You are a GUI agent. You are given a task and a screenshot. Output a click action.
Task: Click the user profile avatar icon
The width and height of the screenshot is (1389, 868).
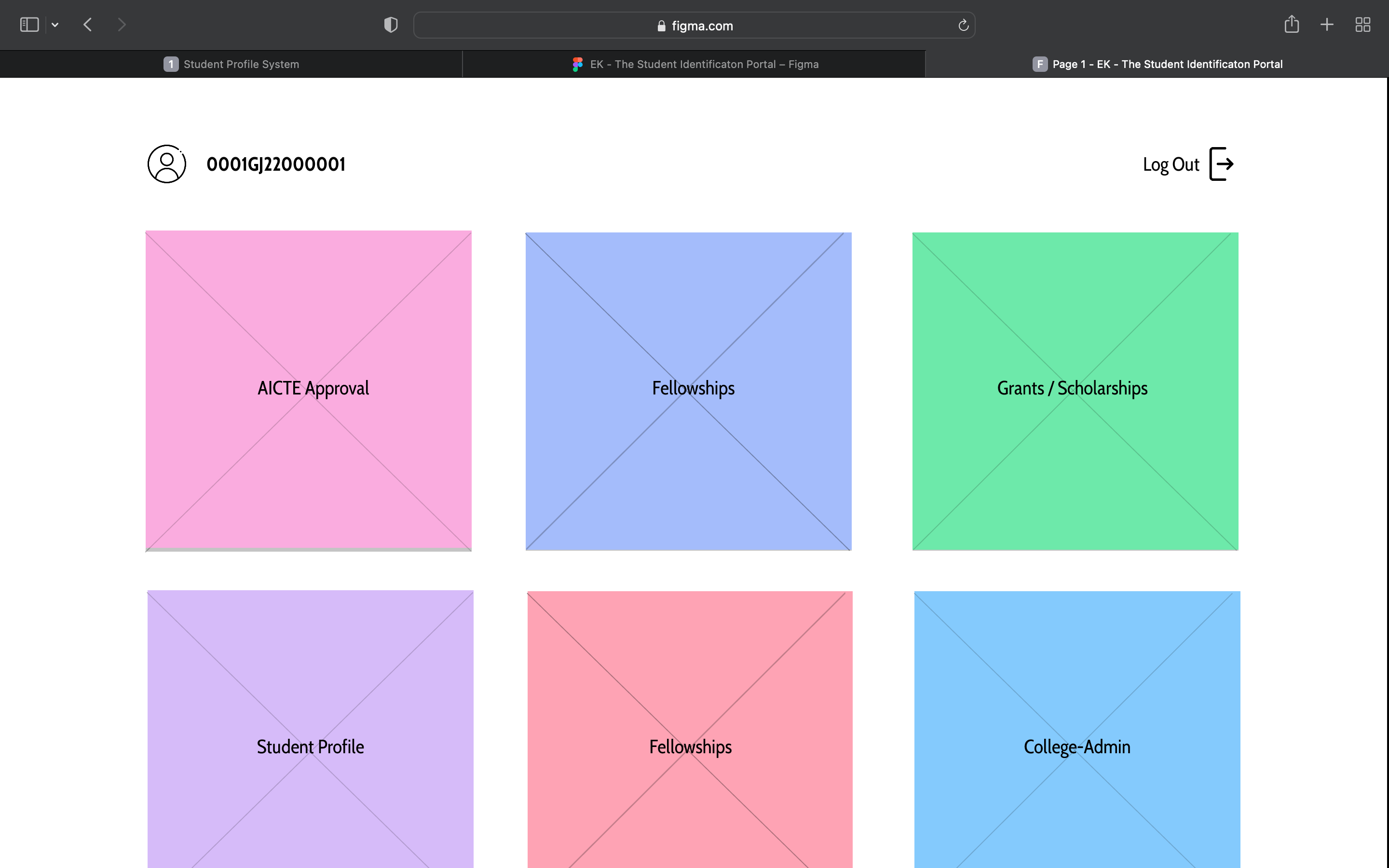coord(166,164)
